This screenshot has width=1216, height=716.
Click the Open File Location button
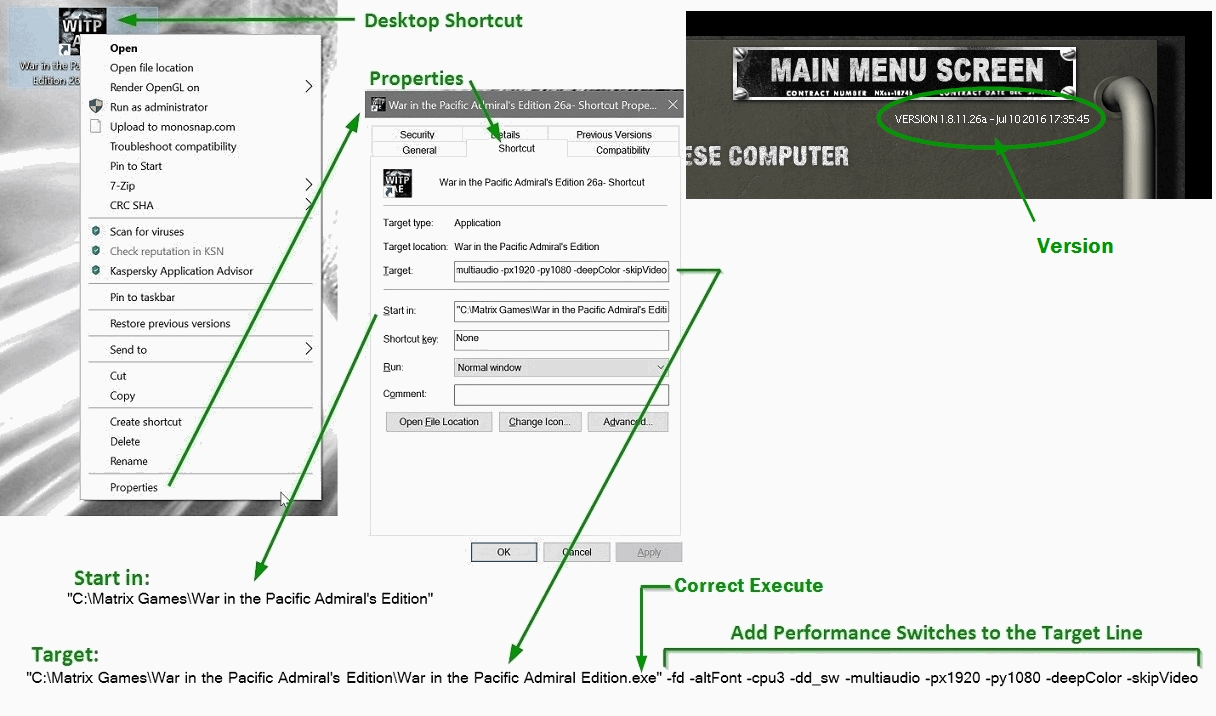439,422
